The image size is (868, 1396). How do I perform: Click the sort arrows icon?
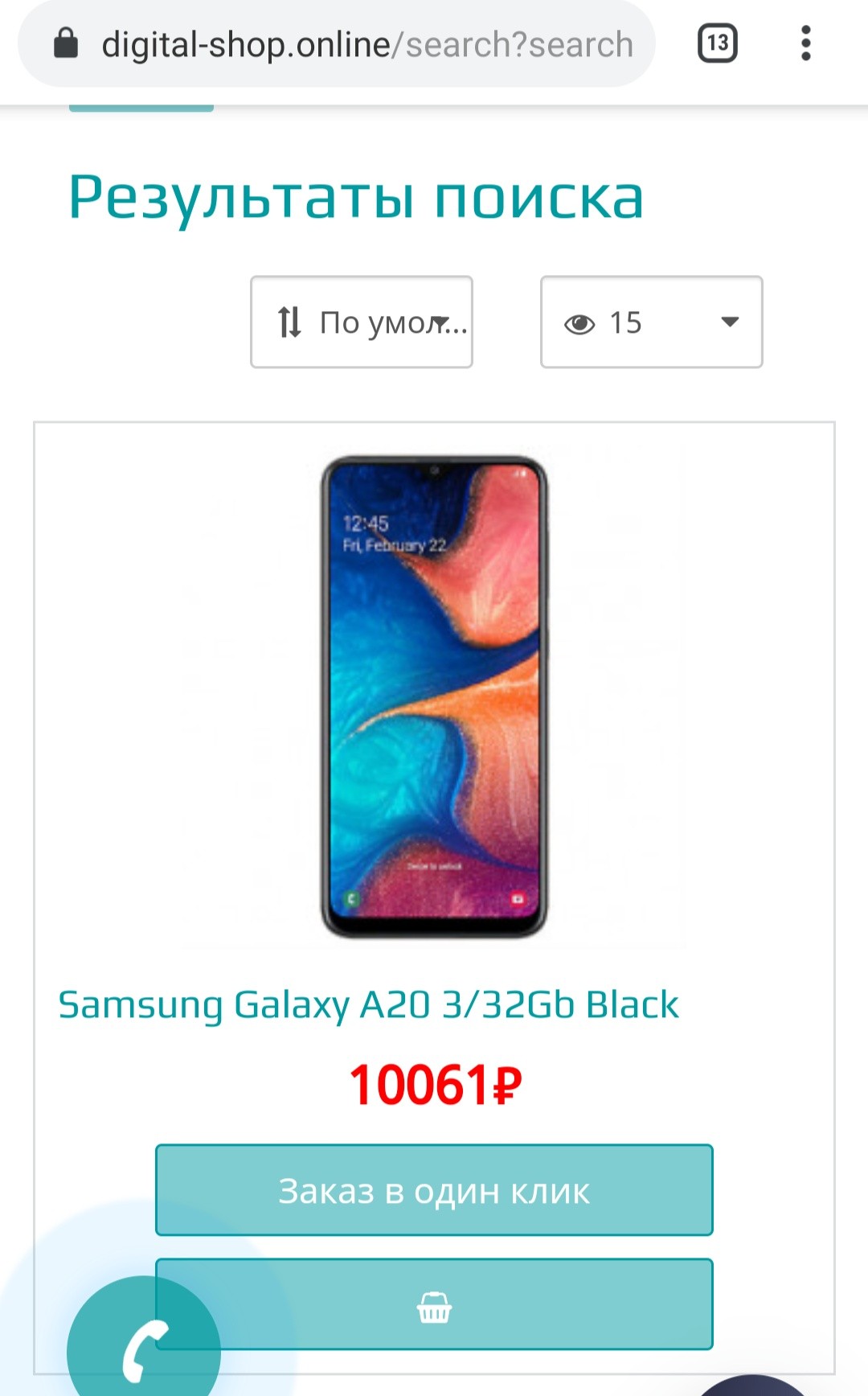point(289,322)
